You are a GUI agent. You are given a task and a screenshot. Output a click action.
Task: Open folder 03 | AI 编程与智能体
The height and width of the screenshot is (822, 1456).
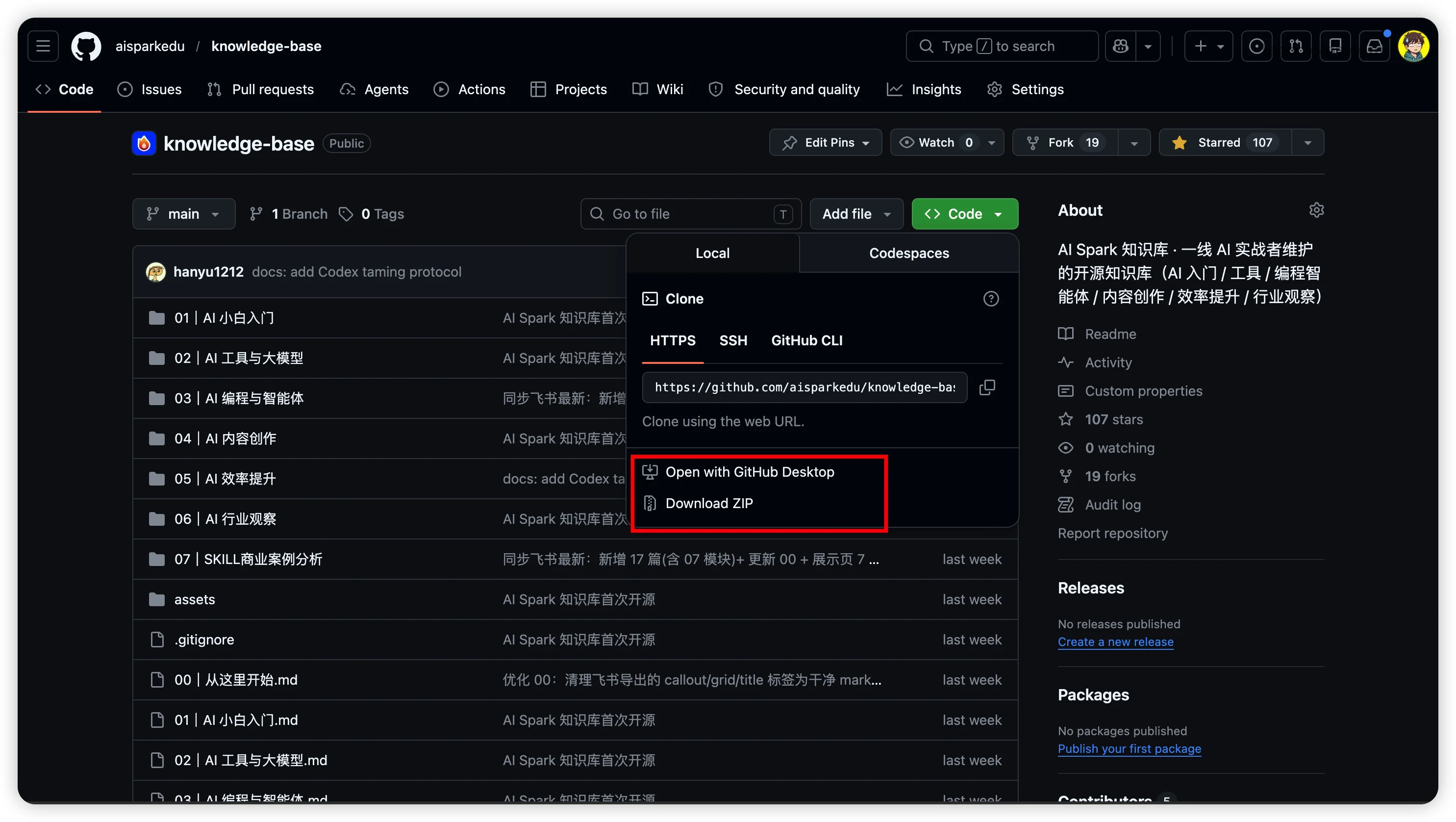click(239, 398)
